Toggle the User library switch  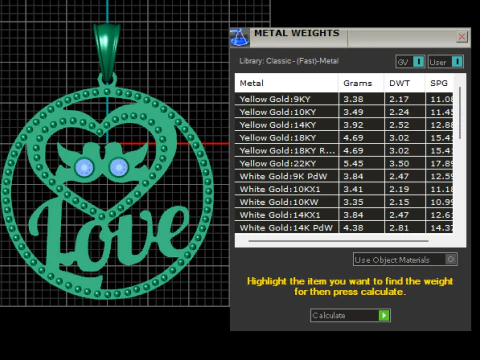point(446,62)
